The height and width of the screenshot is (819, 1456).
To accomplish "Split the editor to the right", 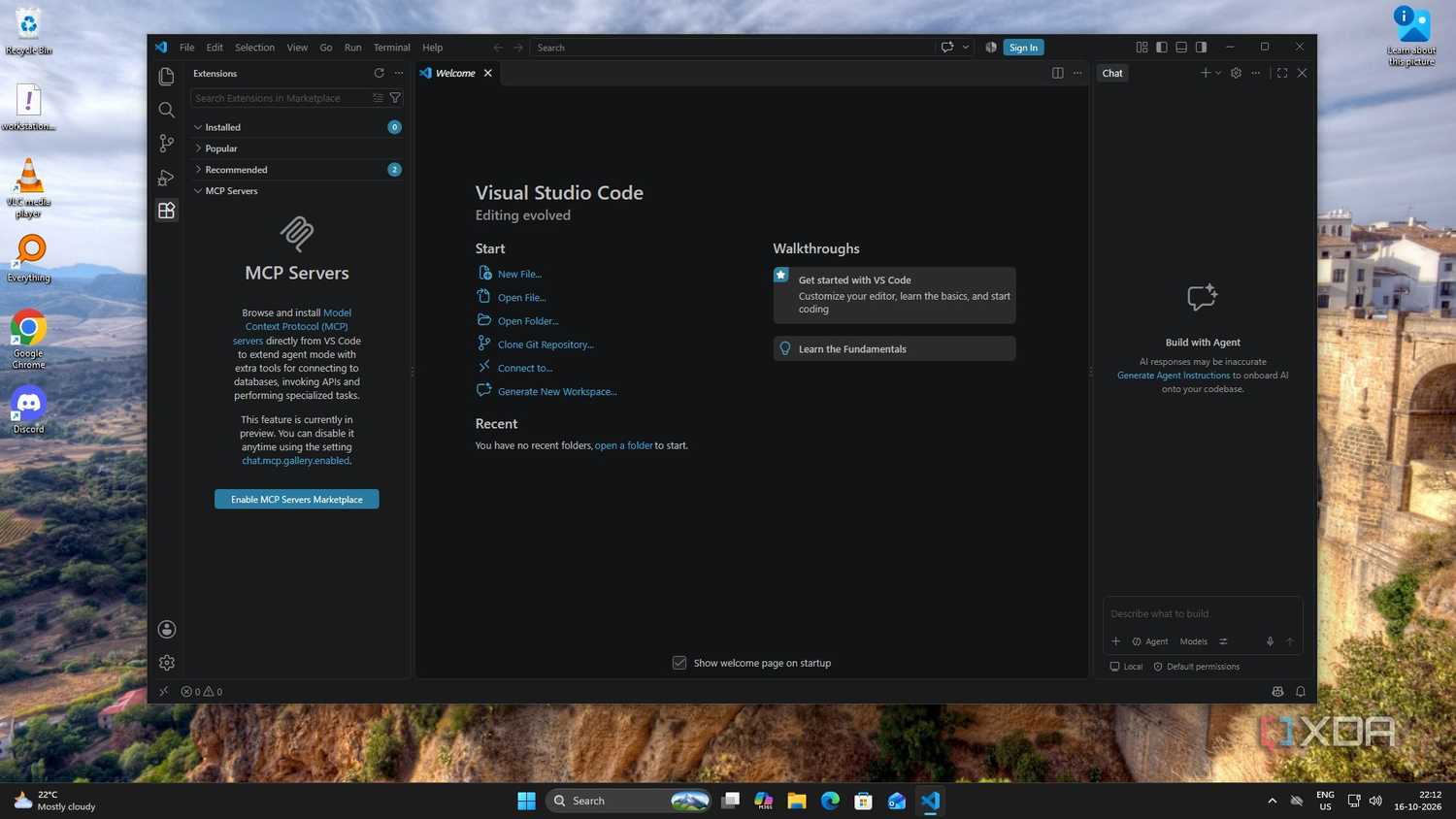I will tap(1058, 73).
